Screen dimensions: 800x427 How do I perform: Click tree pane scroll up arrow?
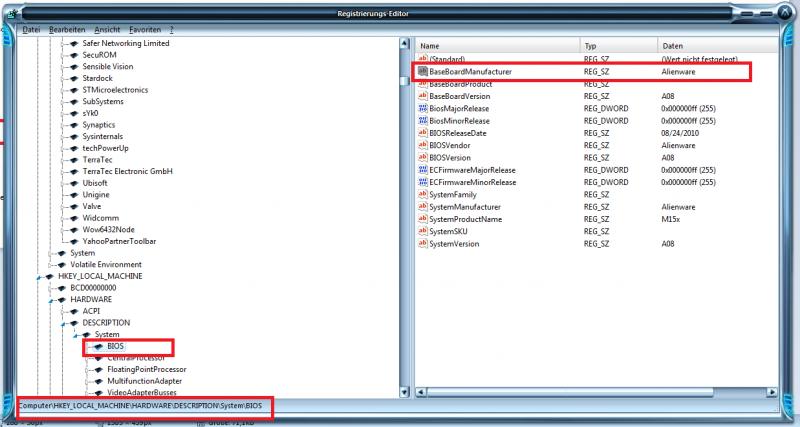(405, 44)
